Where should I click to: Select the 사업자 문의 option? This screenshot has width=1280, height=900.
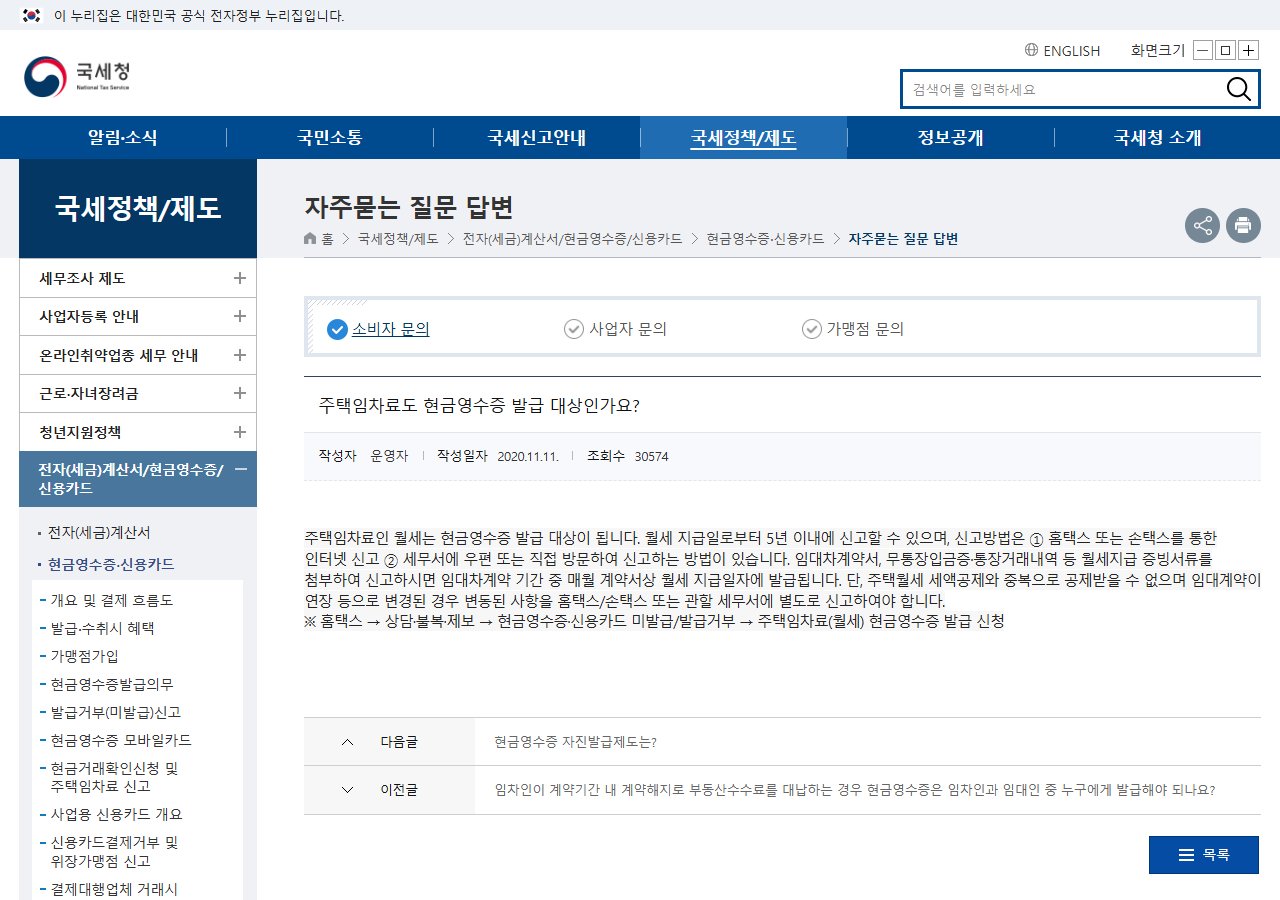point(616,328)
